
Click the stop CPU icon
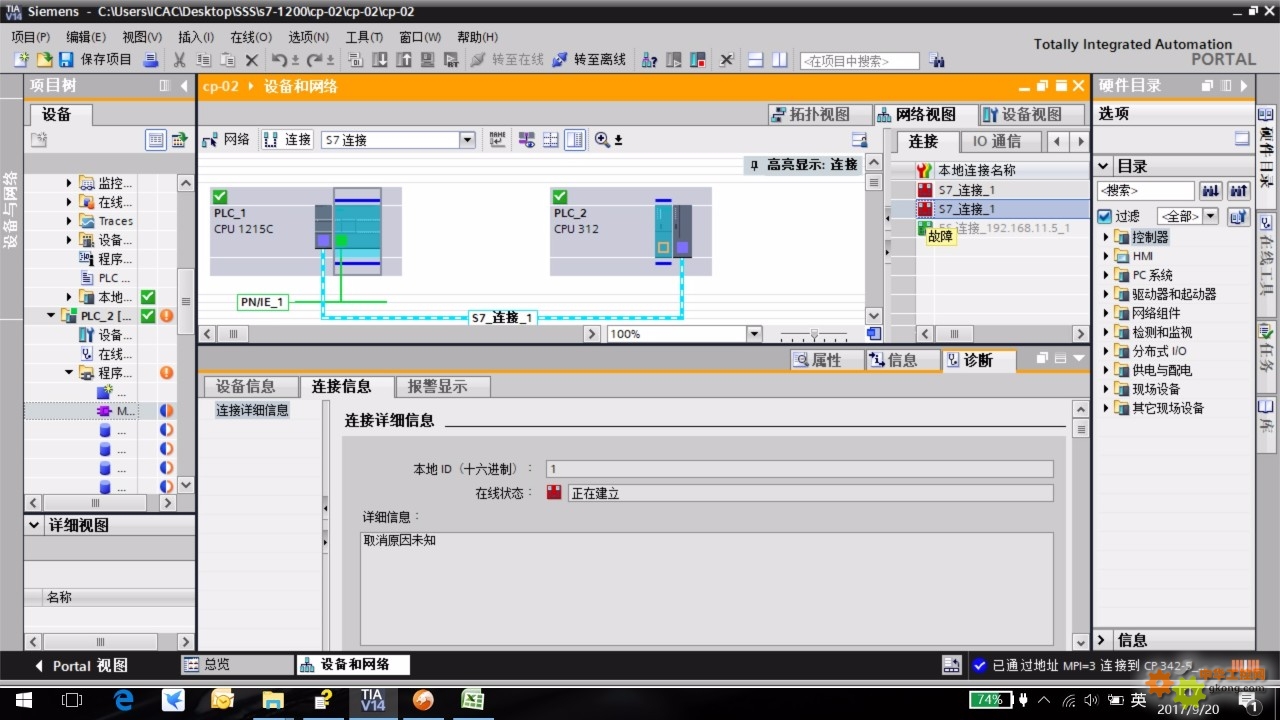tap(698, 60)
